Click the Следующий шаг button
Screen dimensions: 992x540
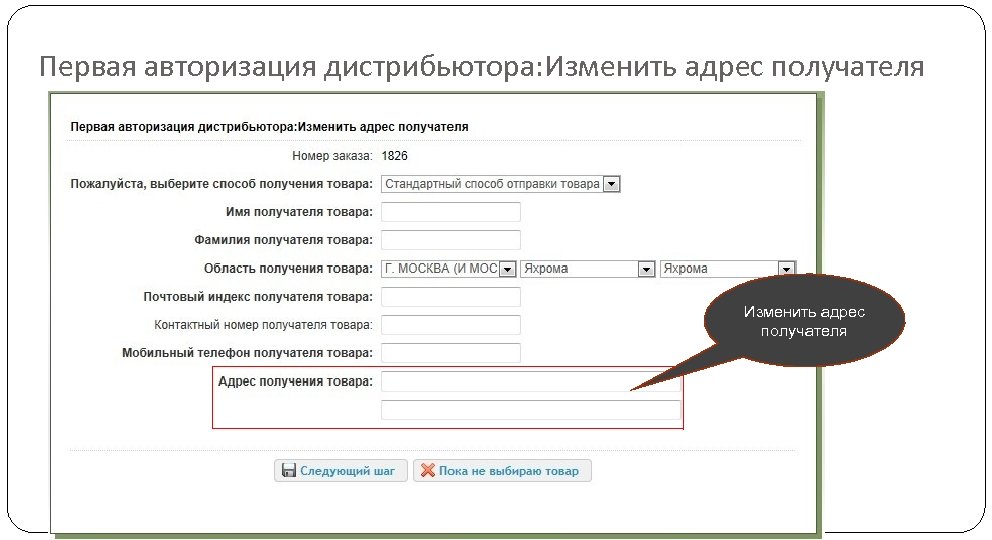pyautogui.click(x=340, y=470)
